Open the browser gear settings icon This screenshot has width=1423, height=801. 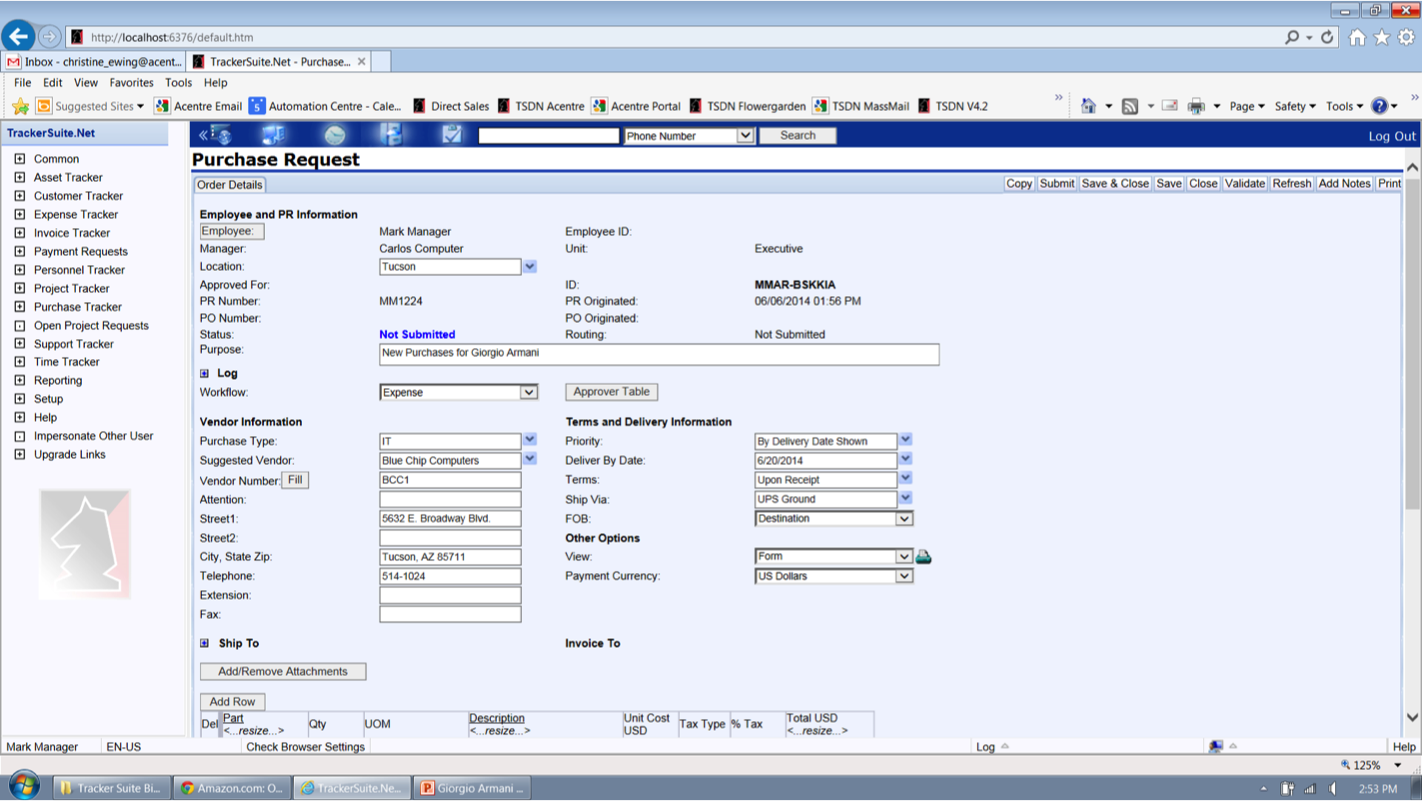[x=1407, y=37]
